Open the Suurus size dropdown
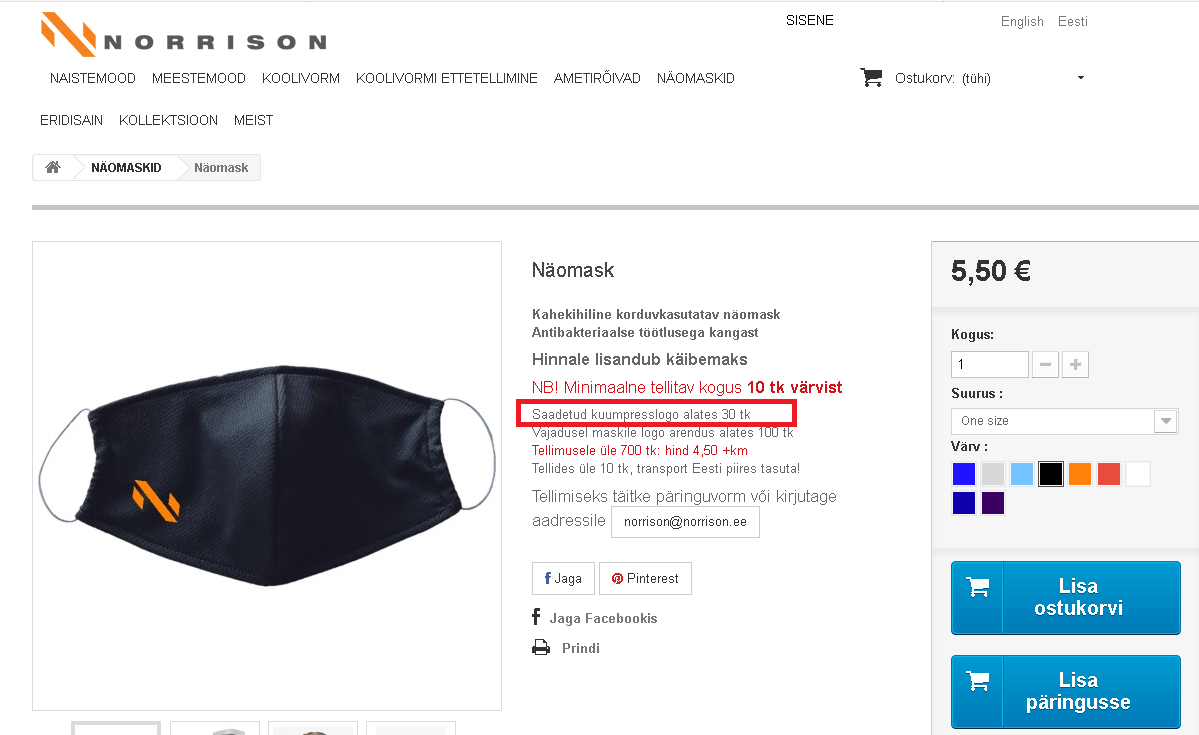 tap(1064, 421)
